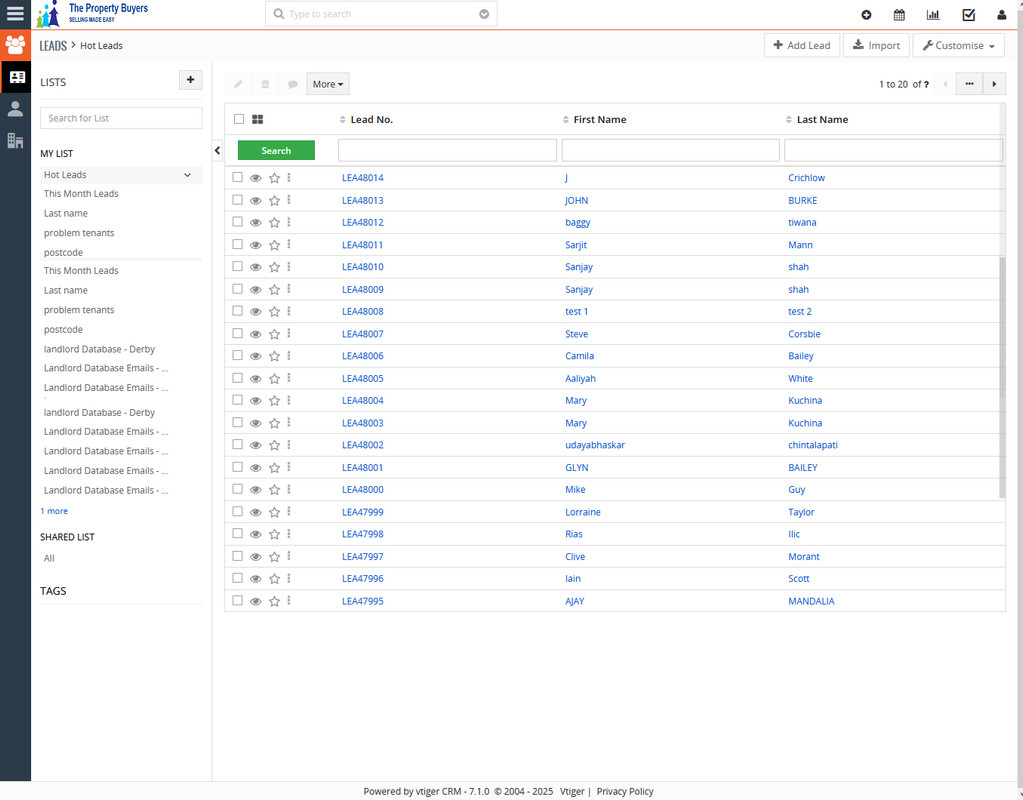Open the Tasks checkmark icon
Screen dimensions: 1023x800
[x=968, y=15]
